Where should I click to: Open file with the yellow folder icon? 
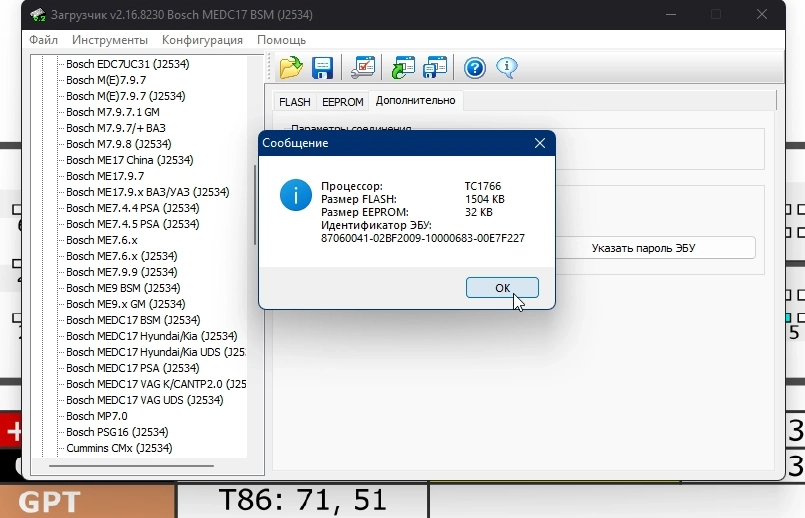click(x=291, y=67)
